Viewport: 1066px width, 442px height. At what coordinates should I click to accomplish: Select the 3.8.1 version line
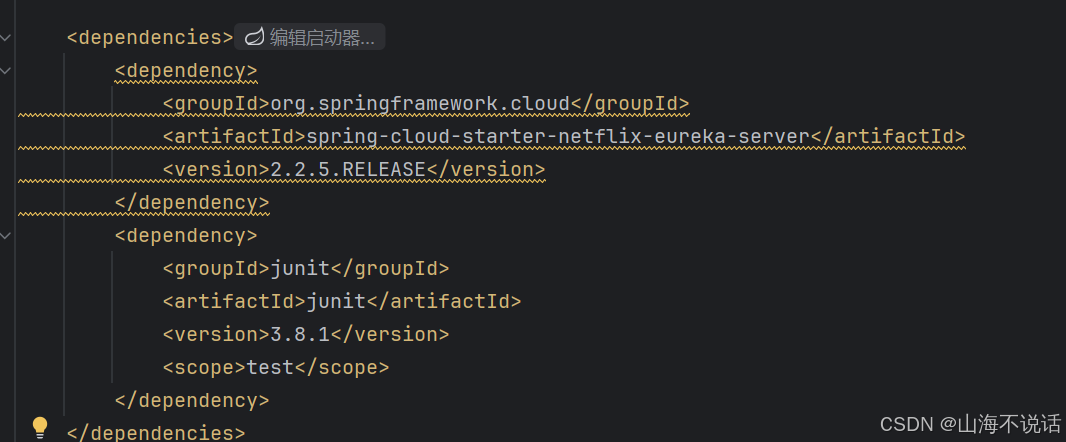[x=306, y=335]
